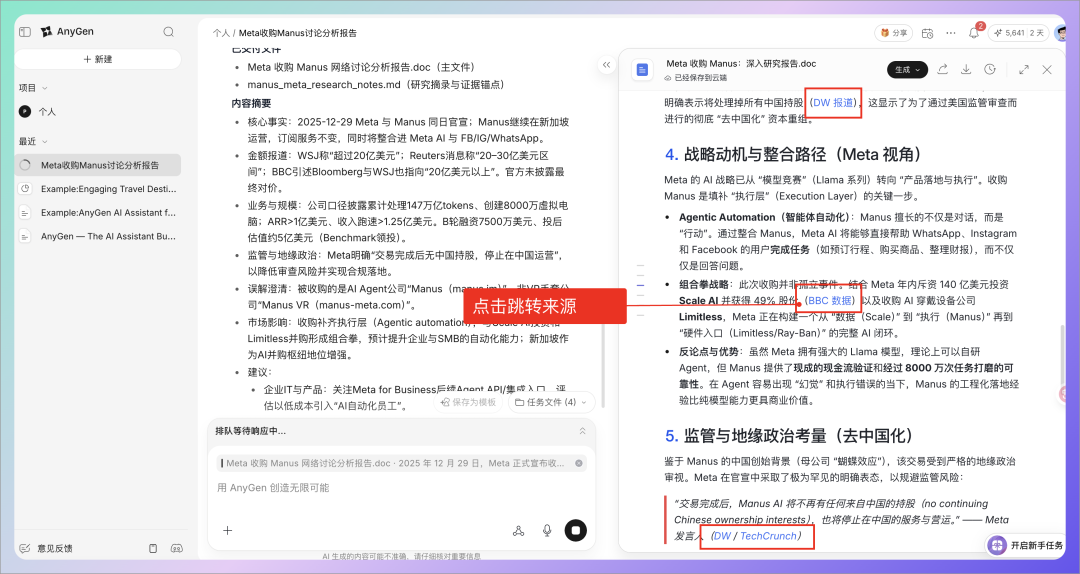Expand the 项目 section chevron
The width and height of the screenshot is (1080, 574).
[45, 88]
